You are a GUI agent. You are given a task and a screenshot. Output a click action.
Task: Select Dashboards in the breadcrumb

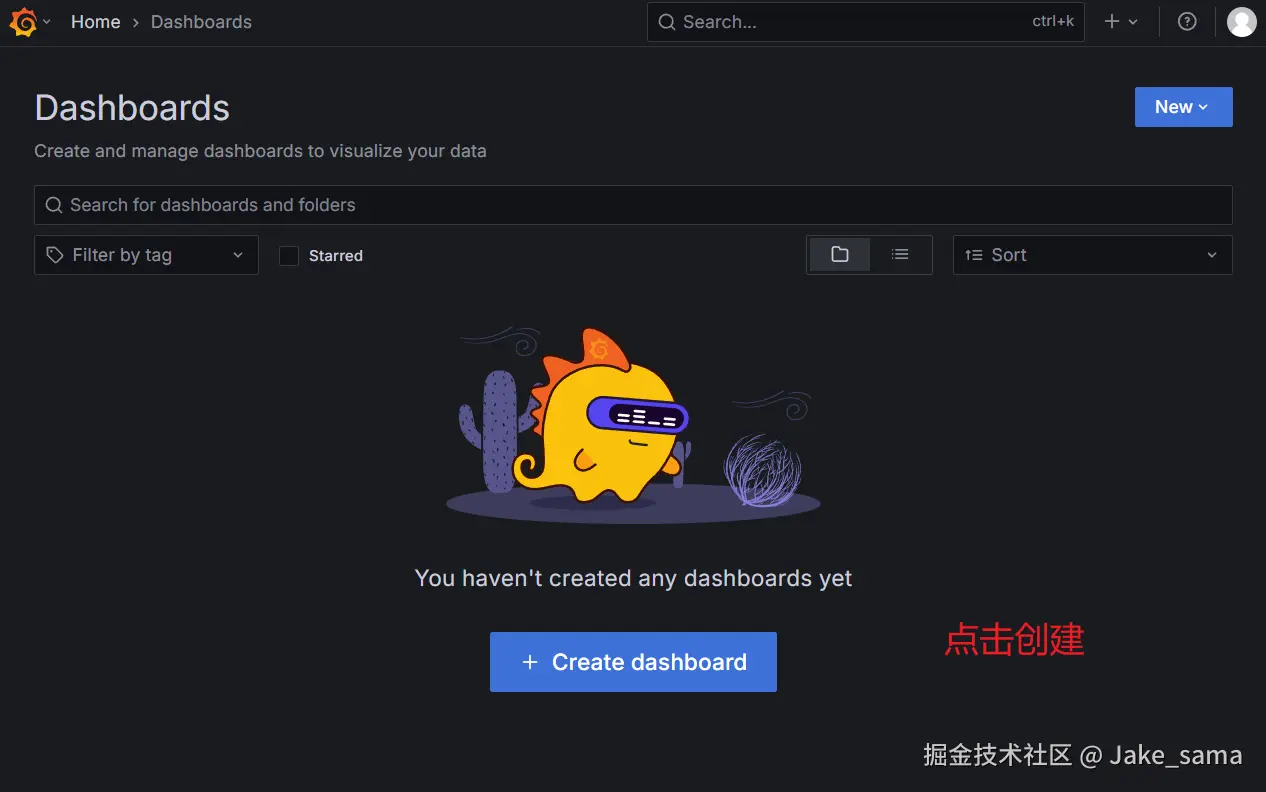pyautogui.click(x=201, y=21)
